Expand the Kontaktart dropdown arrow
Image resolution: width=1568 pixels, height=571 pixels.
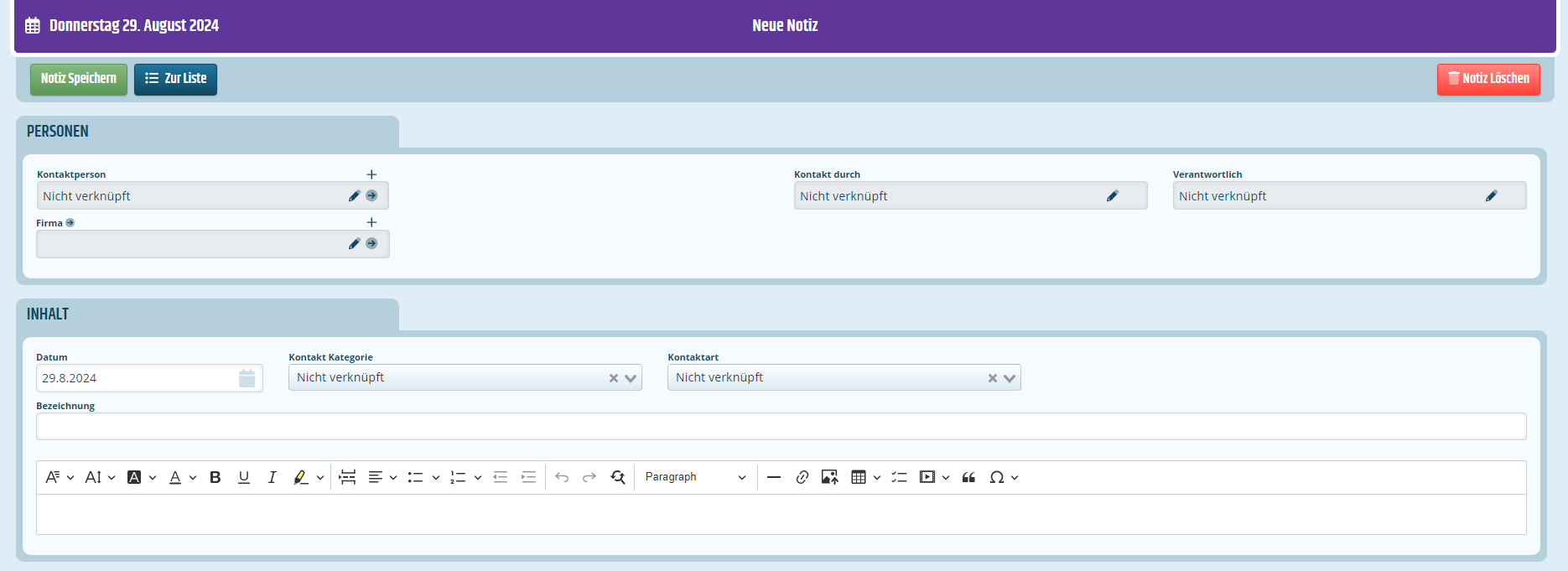(x=1010, y=378)
